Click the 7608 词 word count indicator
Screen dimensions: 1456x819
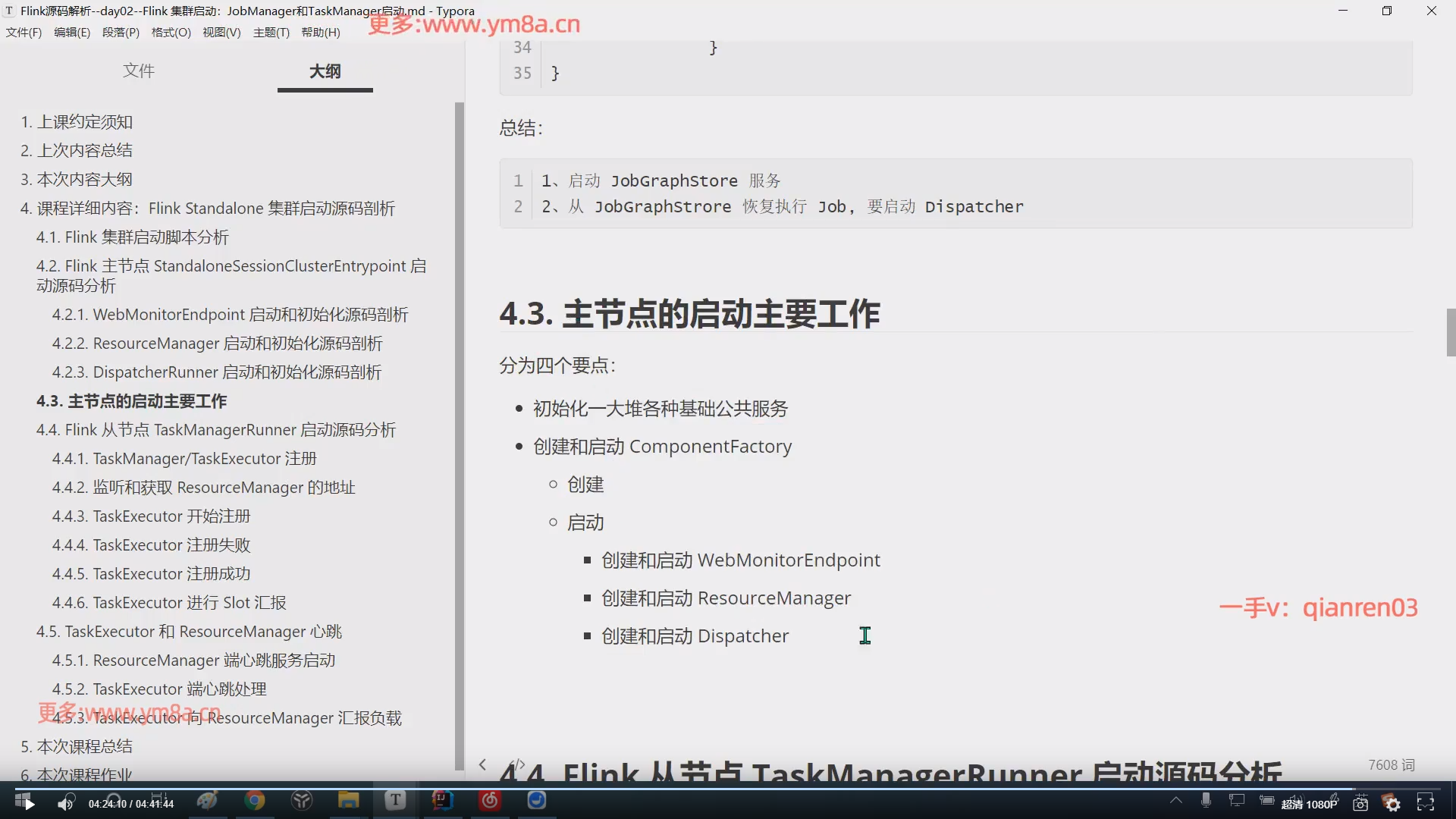[x=1391, y=765]
